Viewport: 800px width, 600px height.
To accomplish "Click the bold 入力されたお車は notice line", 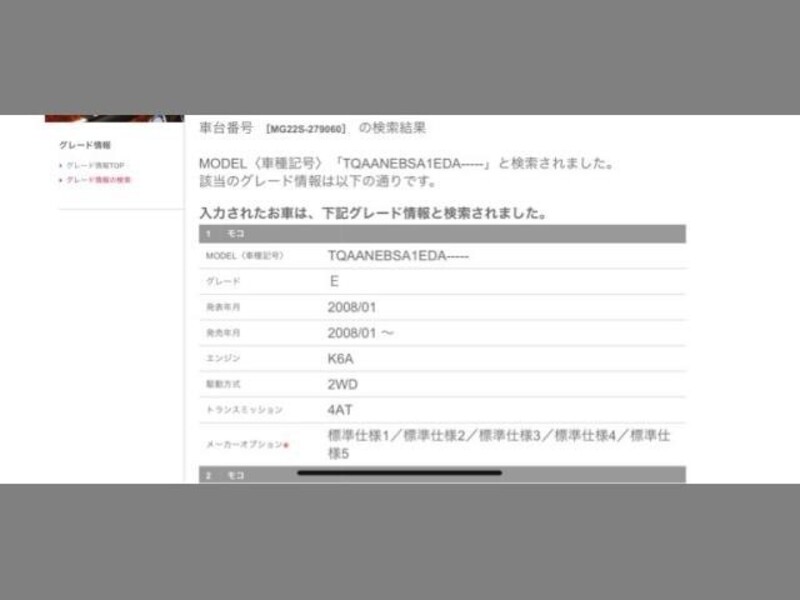I will click(x=373, y=213).
